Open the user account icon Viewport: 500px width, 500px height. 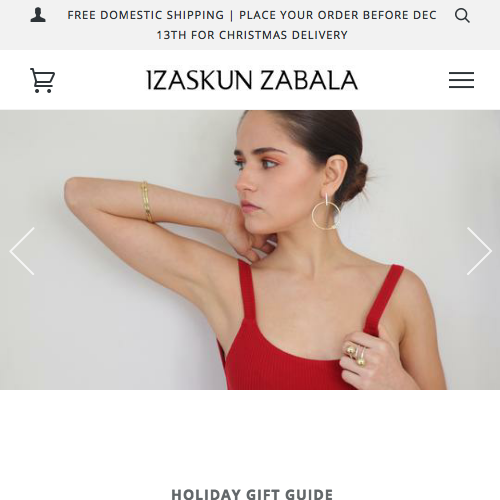38,15
